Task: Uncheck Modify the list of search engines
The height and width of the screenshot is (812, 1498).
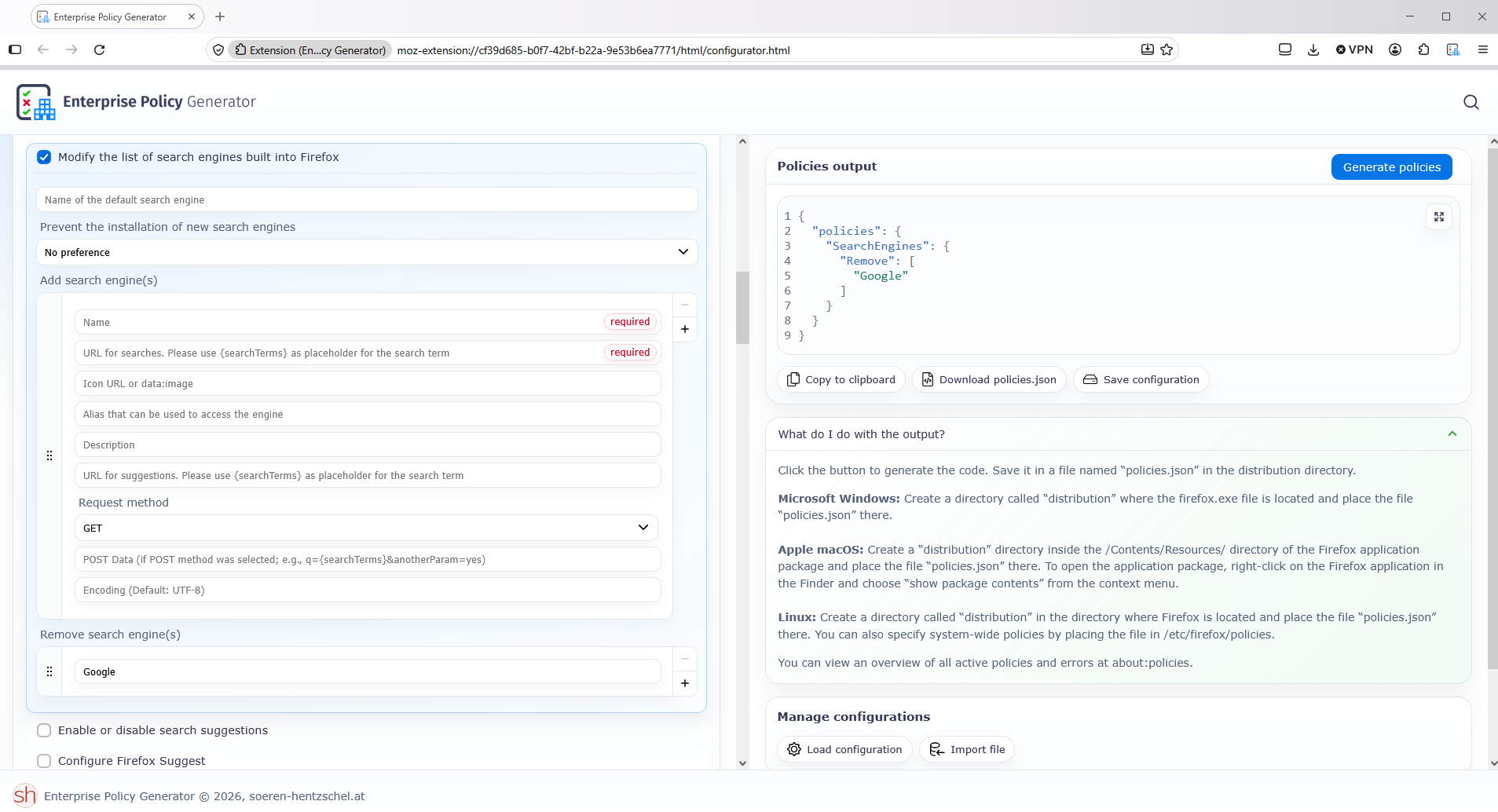Action: point(44,157)
